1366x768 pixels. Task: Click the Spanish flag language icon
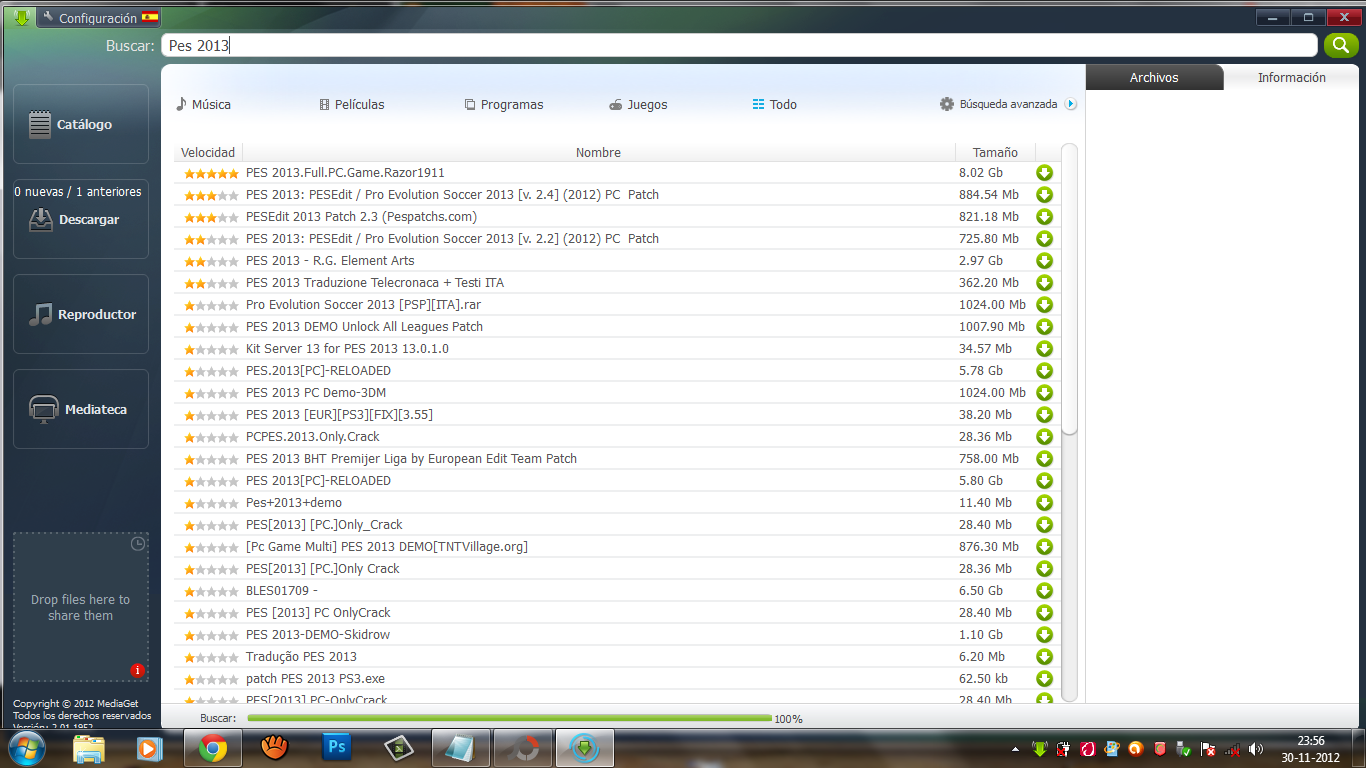(x=150, y=18)
